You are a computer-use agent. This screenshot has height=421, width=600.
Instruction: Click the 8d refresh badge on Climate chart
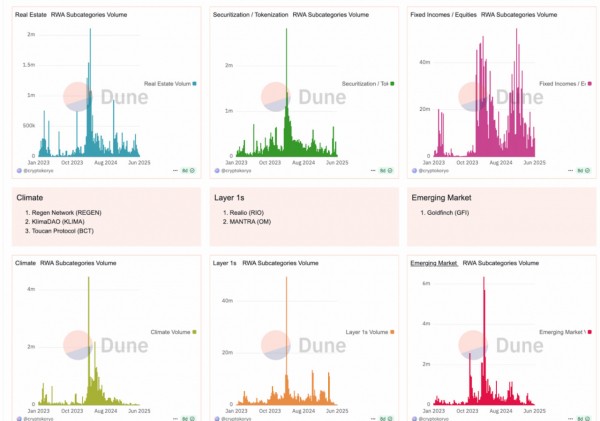[x=185, y=418]
